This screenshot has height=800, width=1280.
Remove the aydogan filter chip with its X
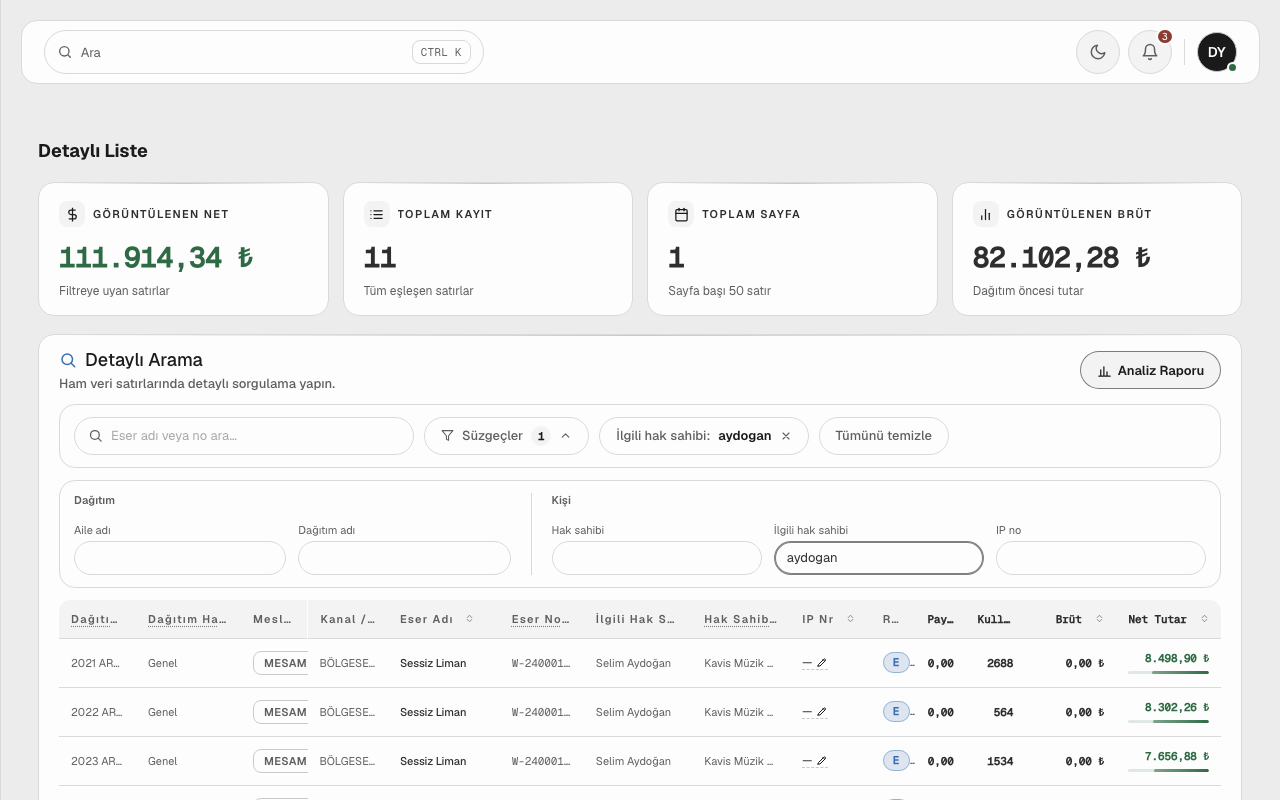point(786,436)
